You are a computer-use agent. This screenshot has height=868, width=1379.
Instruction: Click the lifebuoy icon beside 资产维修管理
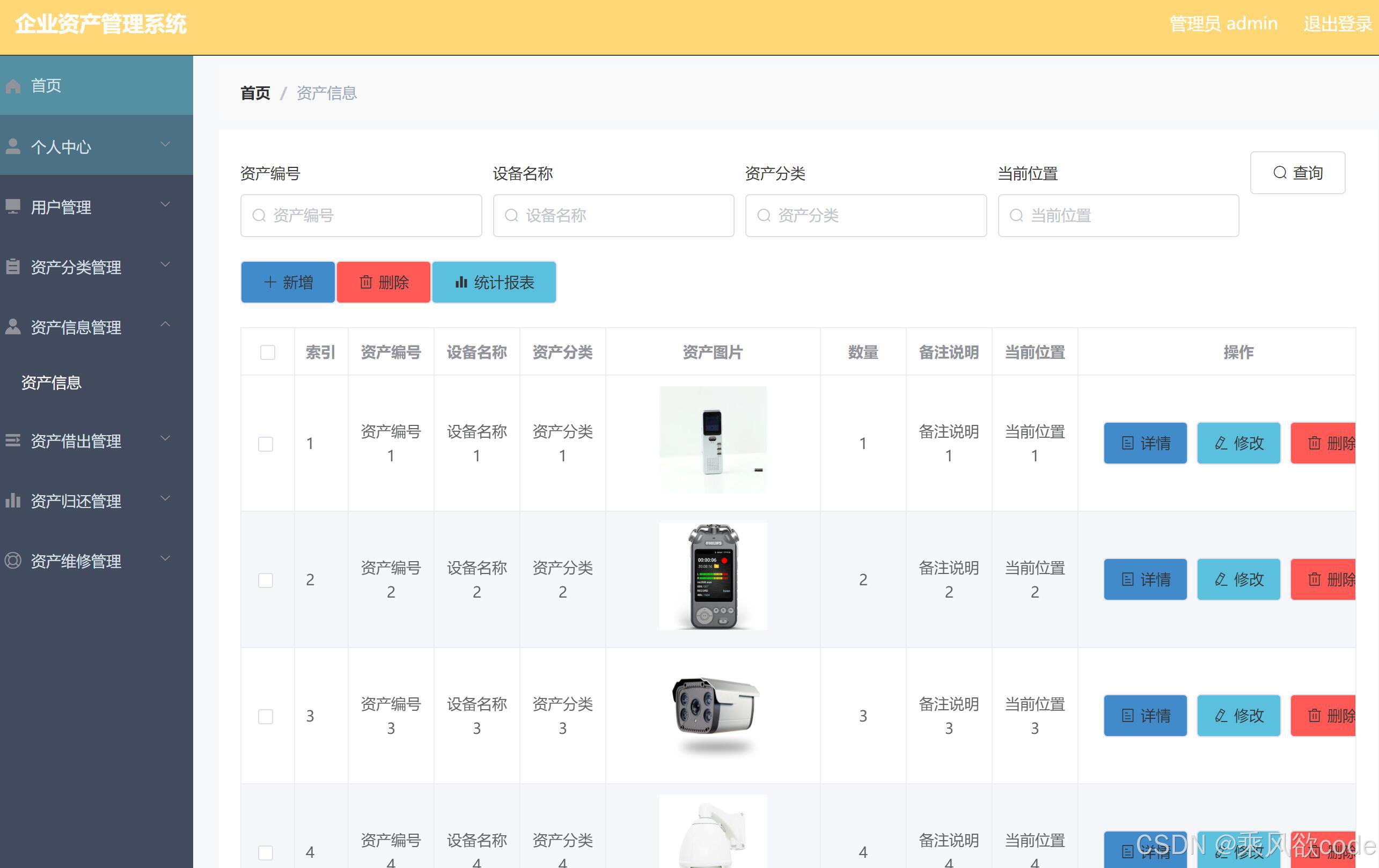(x=13, y=561)
